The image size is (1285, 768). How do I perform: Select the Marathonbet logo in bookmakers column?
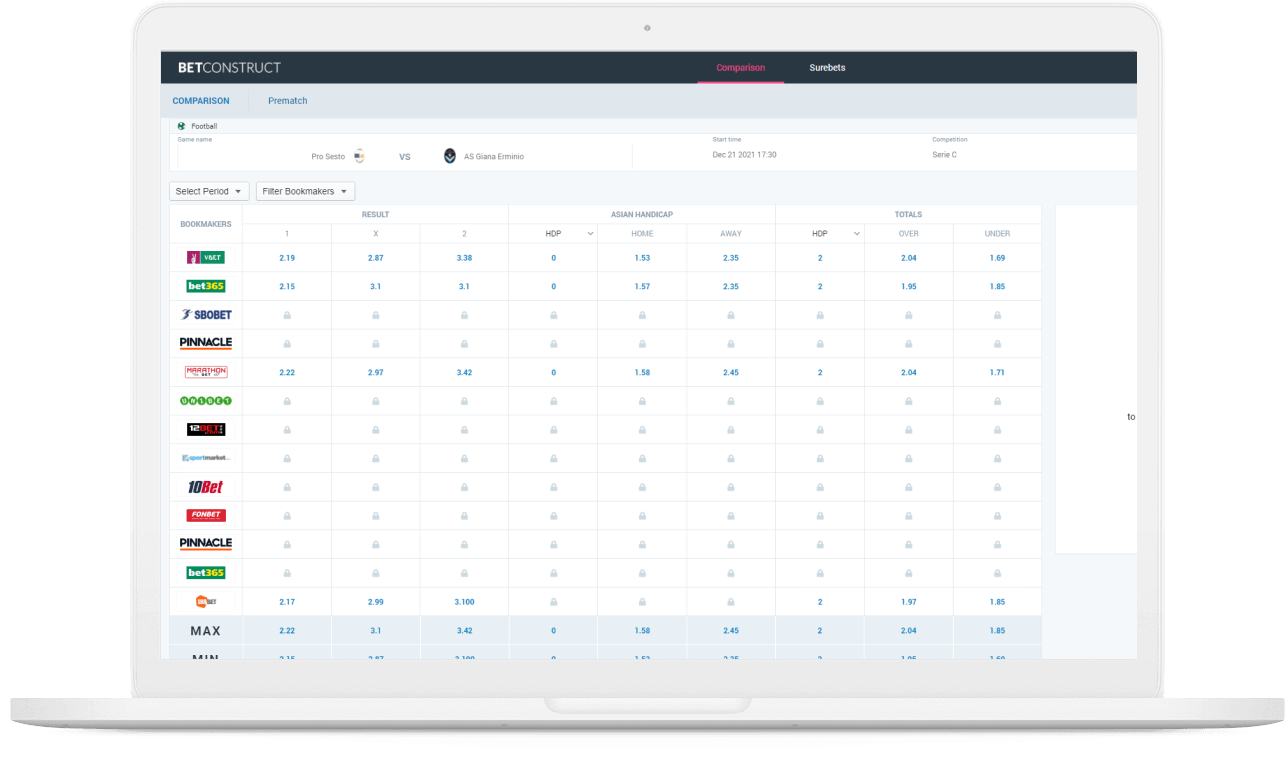pyautogui.click(x=206, y=372)
